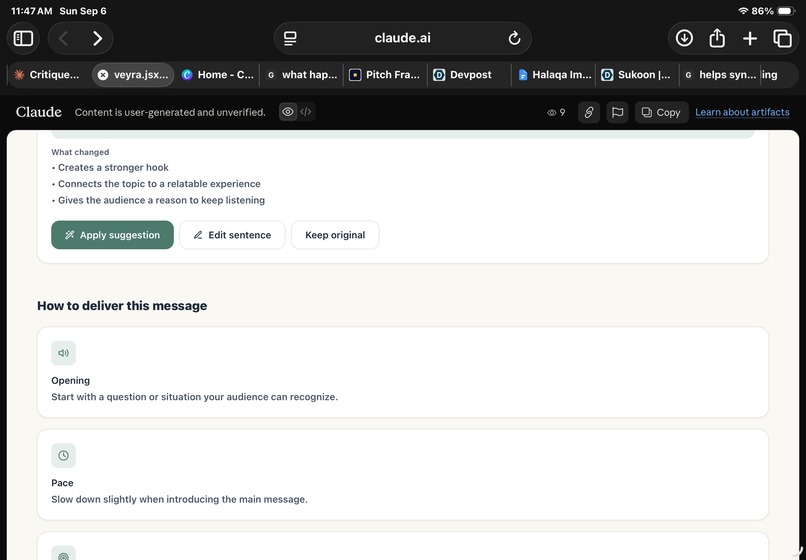Click the 'How to deliver this message' heading

point(122,306)
